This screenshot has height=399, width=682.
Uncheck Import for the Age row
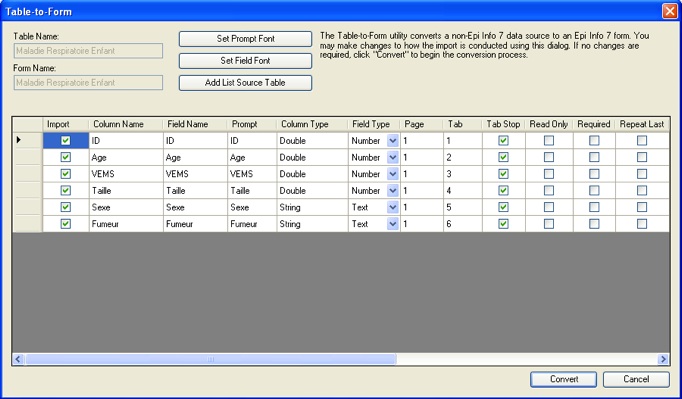pyautogui.click(x=66, y=157)
